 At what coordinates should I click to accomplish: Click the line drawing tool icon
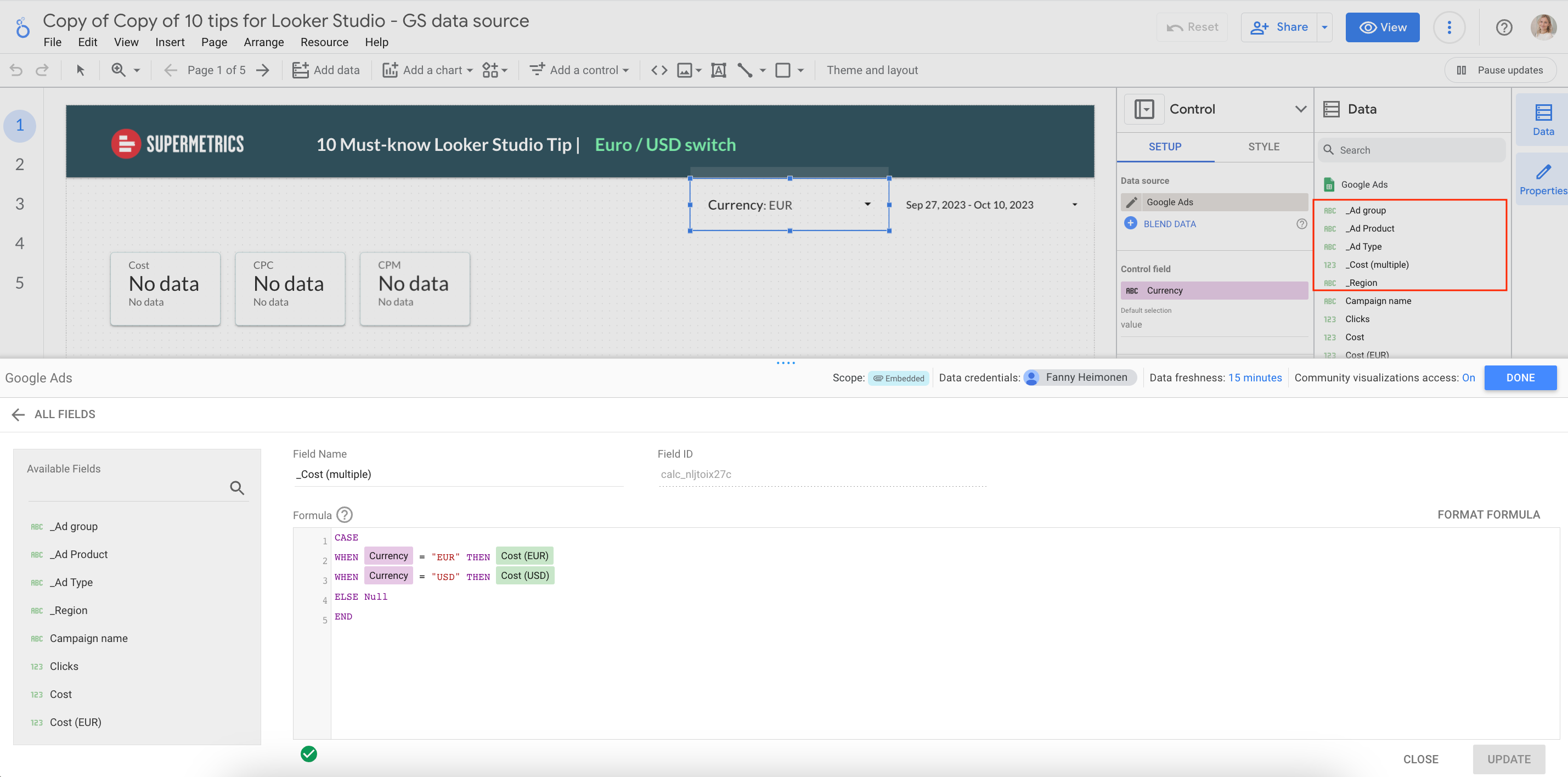(744, 70)
